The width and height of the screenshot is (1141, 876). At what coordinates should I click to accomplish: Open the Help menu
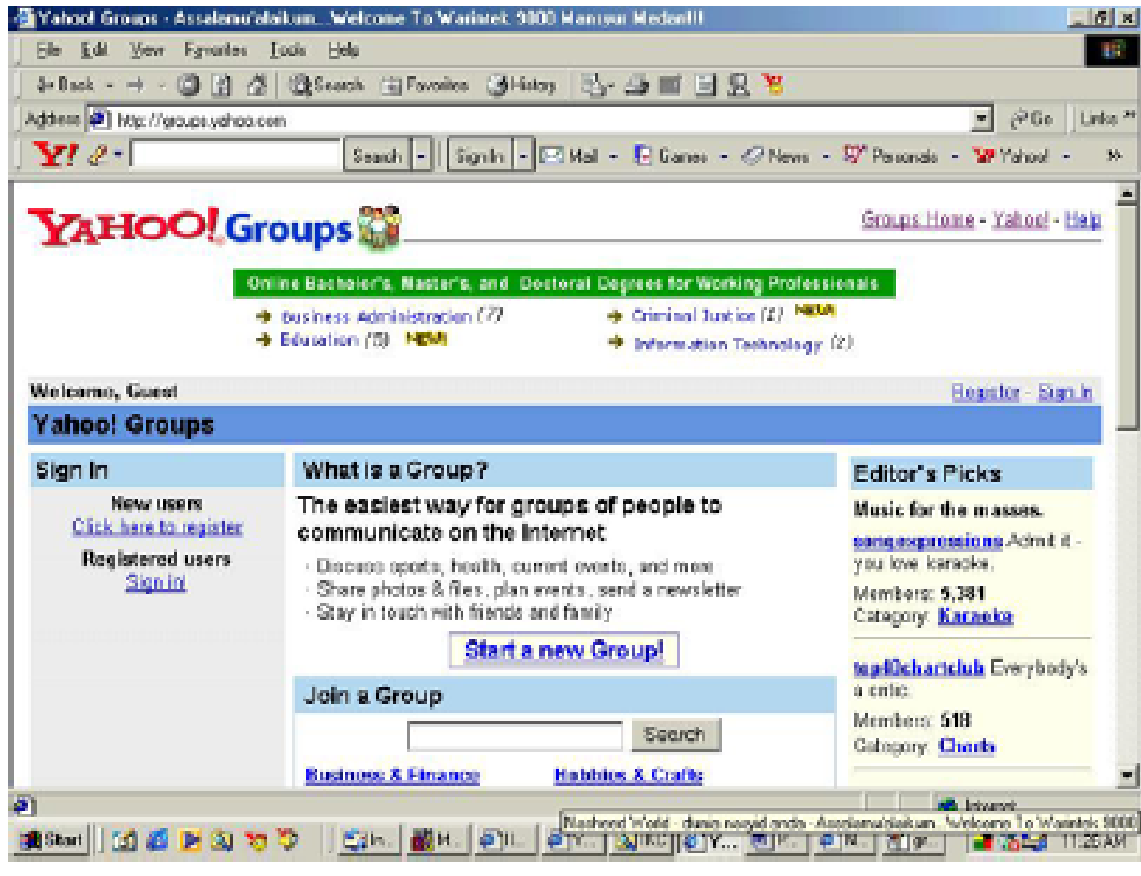pyautogui.click(x=343, y=49)
